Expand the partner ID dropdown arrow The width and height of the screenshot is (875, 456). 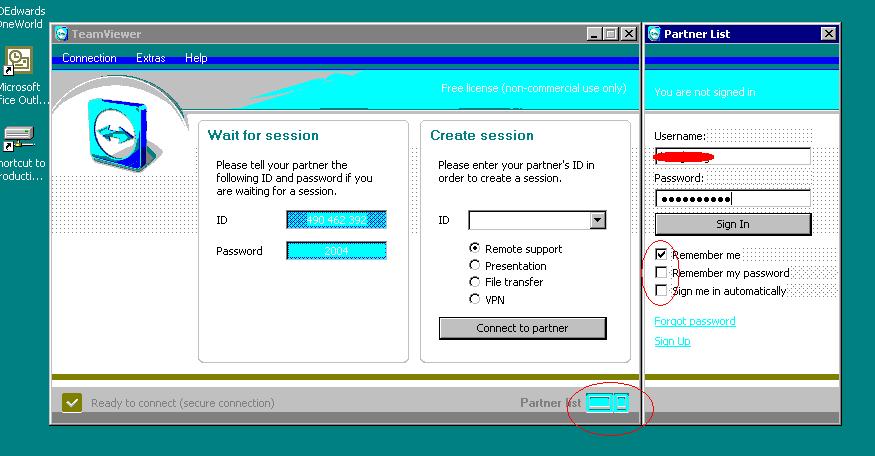598,220
